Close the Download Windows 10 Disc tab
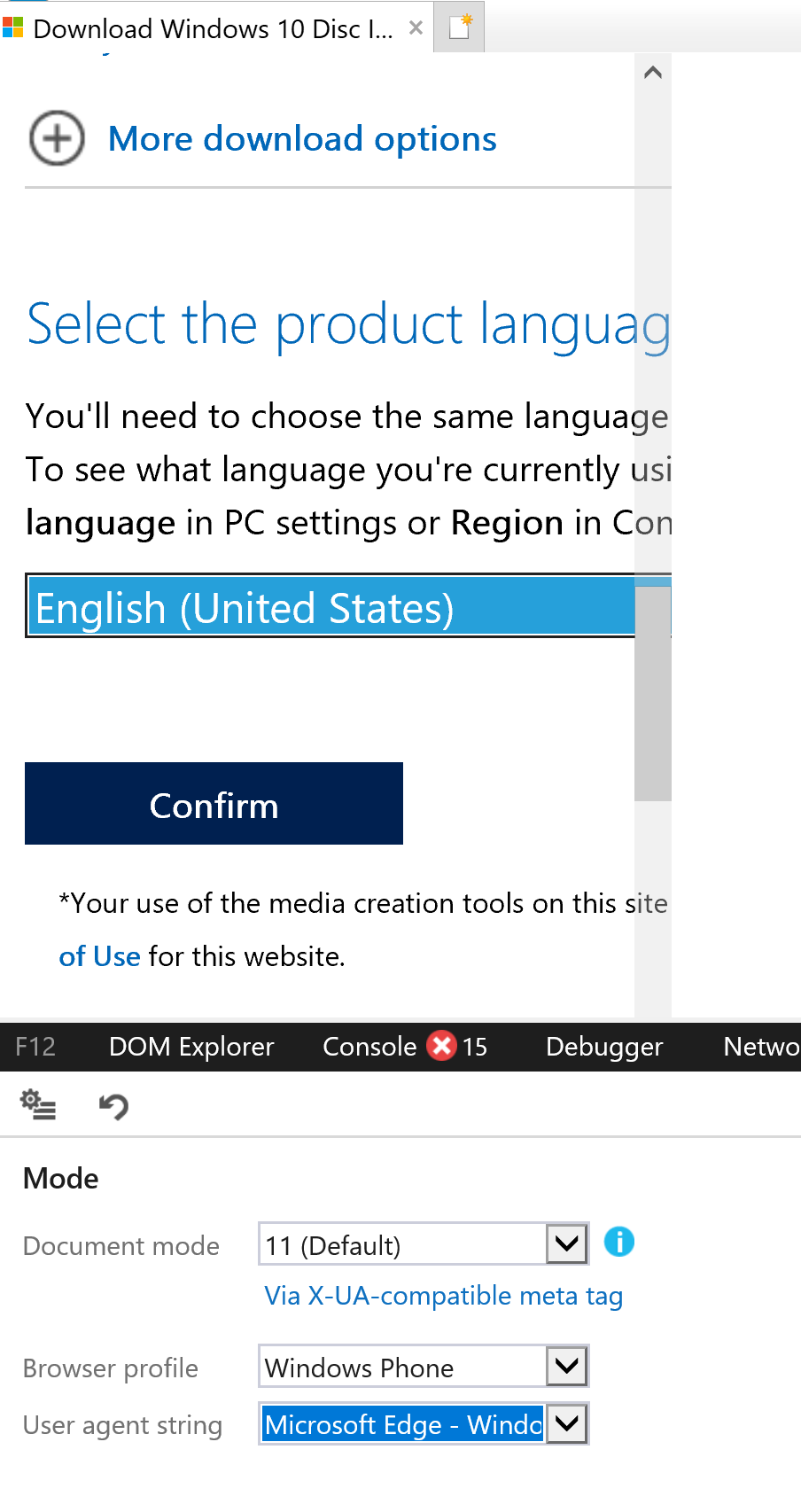Image resolution: width=801 pixels, height=1512 pixels. coord(416,28)
